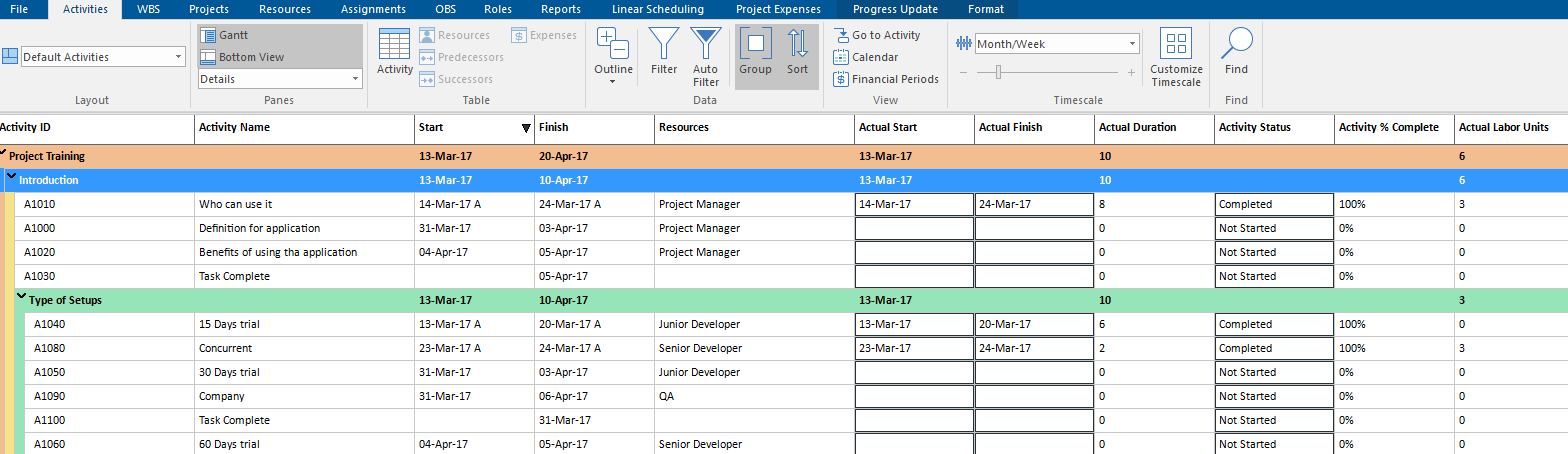Open the Filter tool
Image resolution: width=1568 pixels, height=454 pixels.
pos(664,52)
